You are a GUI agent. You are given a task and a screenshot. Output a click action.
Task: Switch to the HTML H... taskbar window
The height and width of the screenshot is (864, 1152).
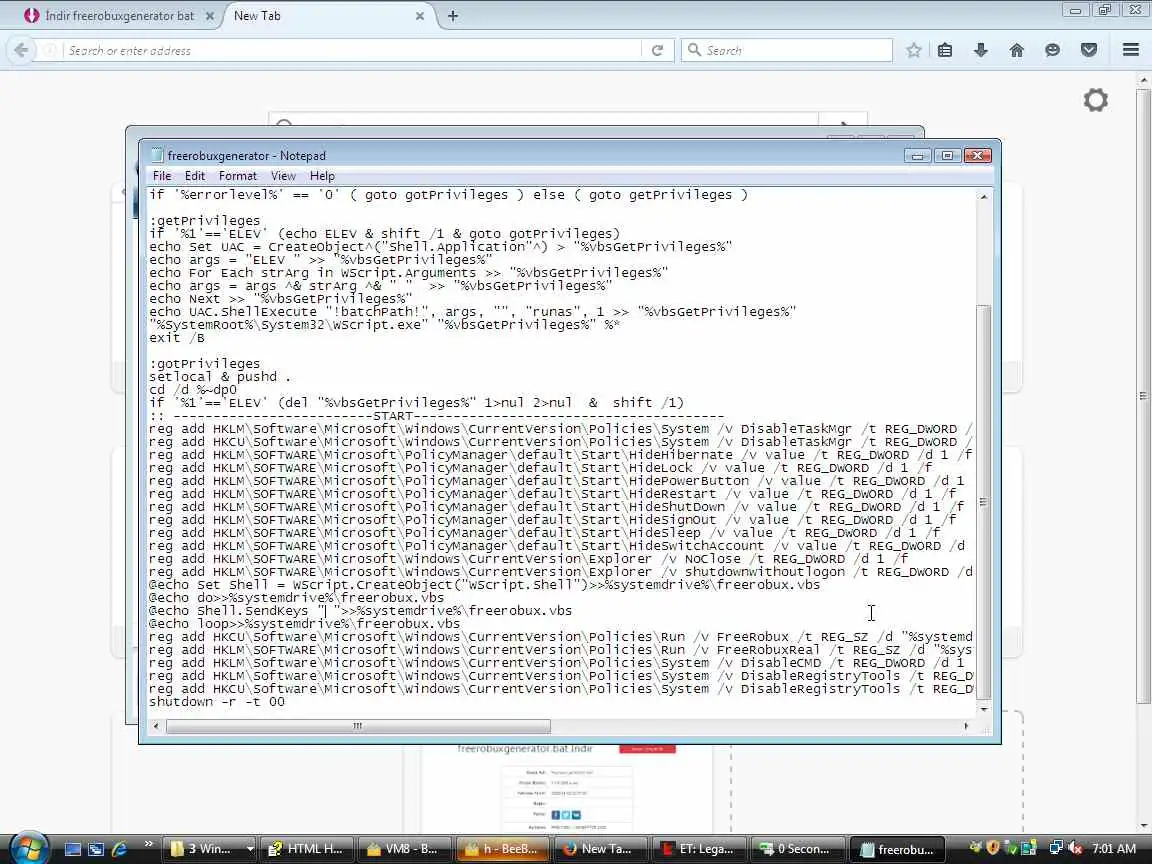click(x=306, y=849)
